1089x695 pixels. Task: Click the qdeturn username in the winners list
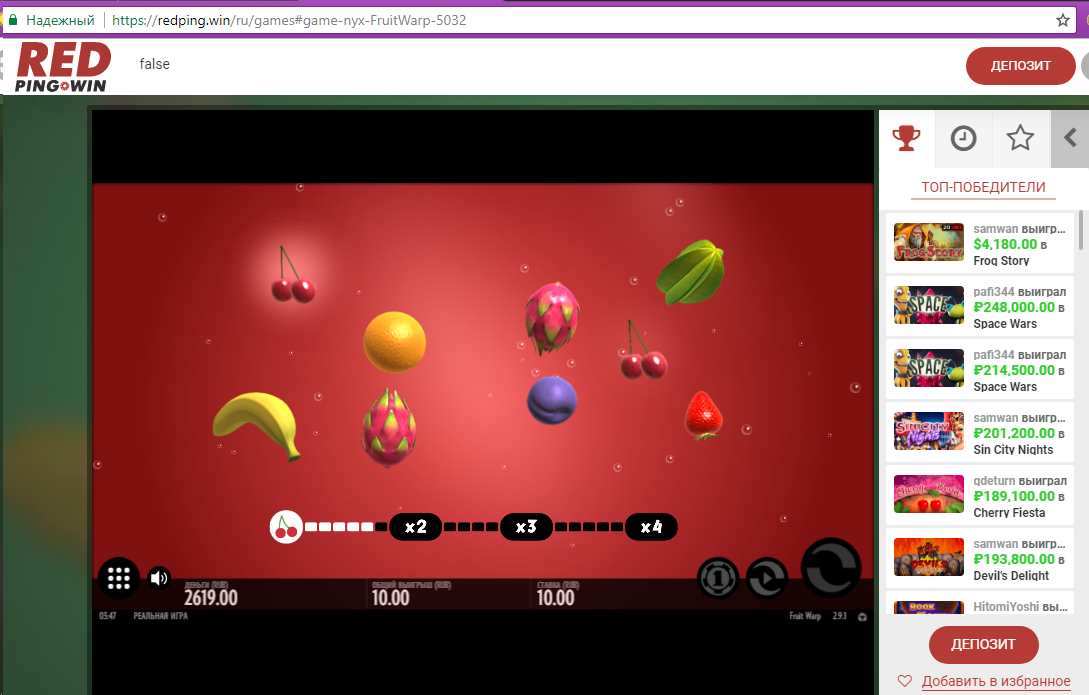[x=994, y=481]
